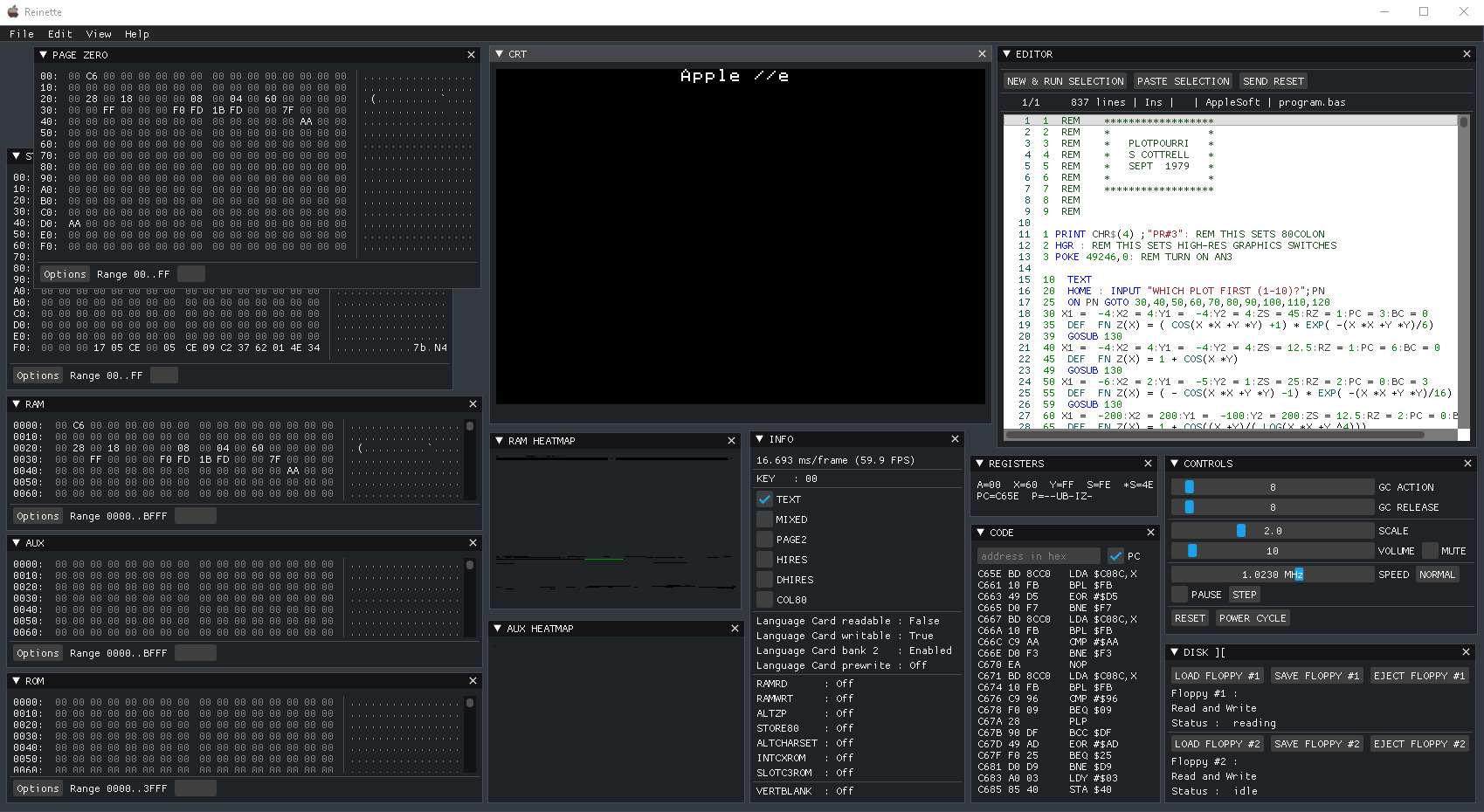1484x812 pixels.
Task: Open the Help menu
Action: (137, 34)
